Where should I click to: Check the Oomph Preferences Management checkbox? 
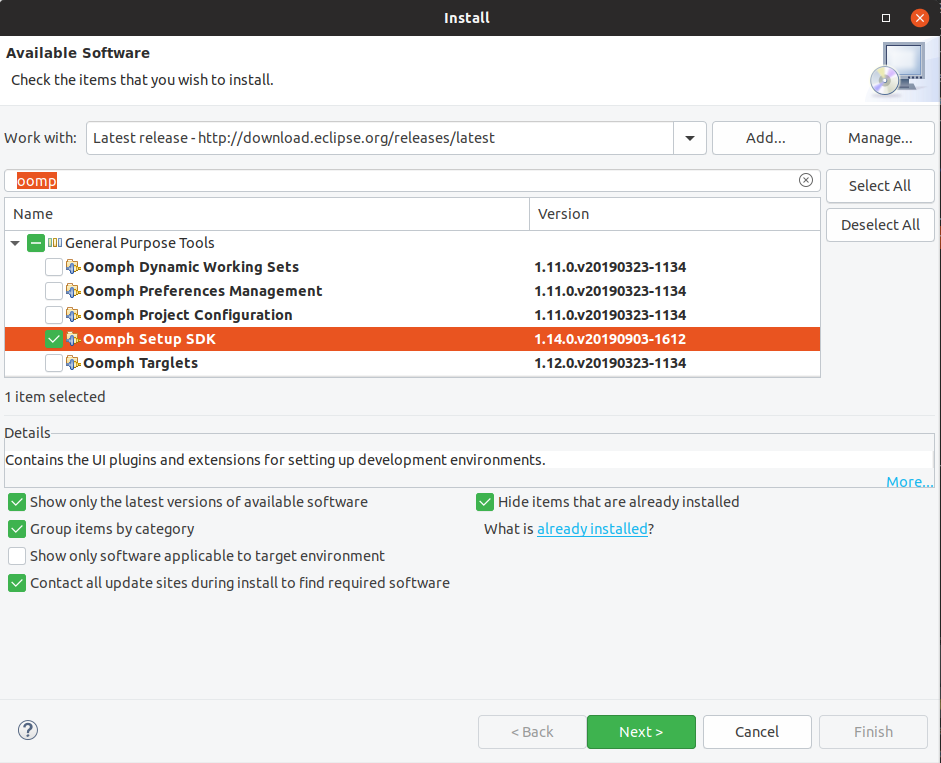[x=54, y=291]
